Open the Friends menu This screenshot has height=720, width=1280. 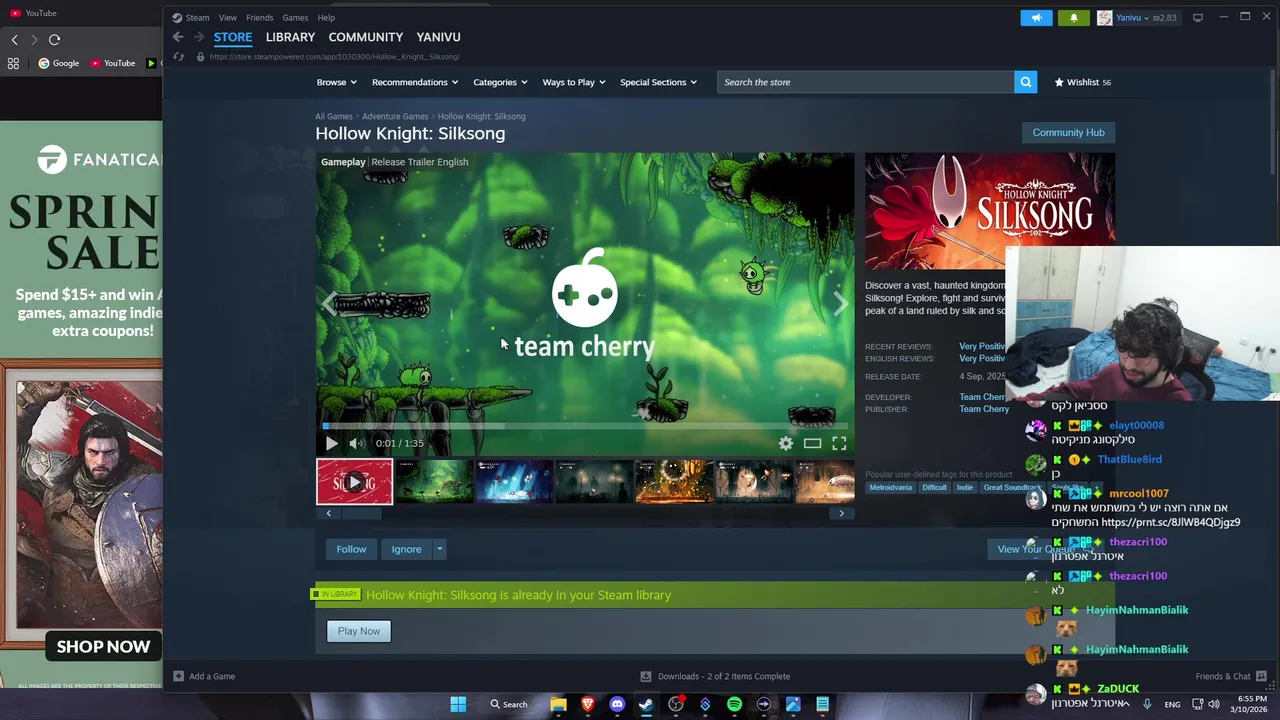259,17
